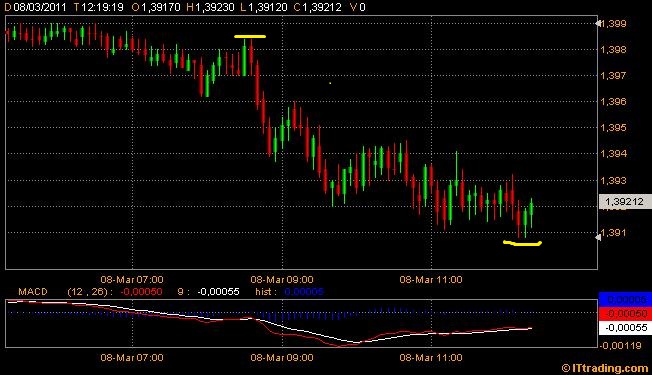This screenshot has width=652, height=375.
Task: Click the current price tag 1,39212 on scale
Action: click(624, 202)
